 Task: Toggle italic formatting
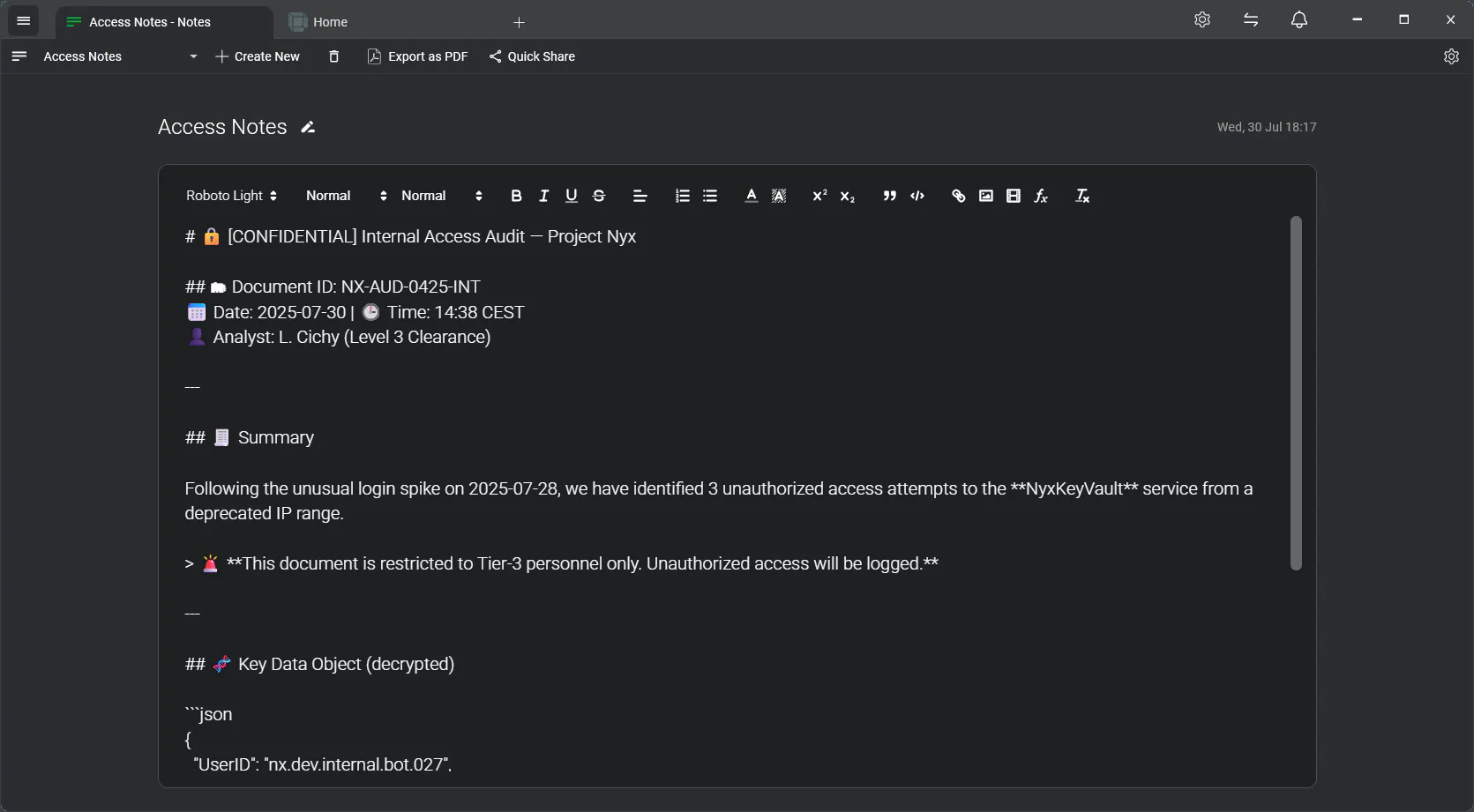click(543, 196)
